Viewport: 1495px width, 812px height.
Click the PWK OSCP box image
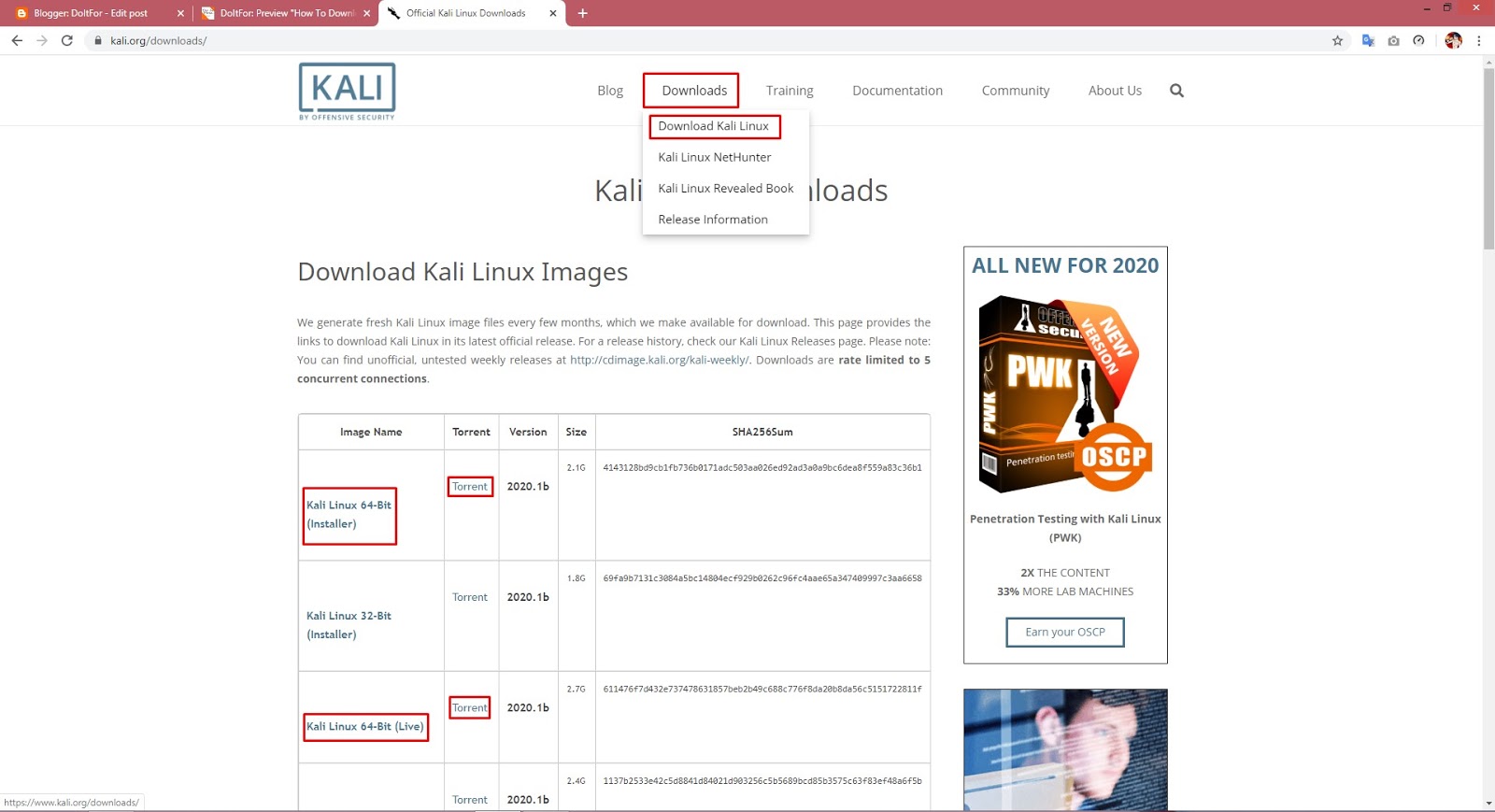coord(1065,394)
